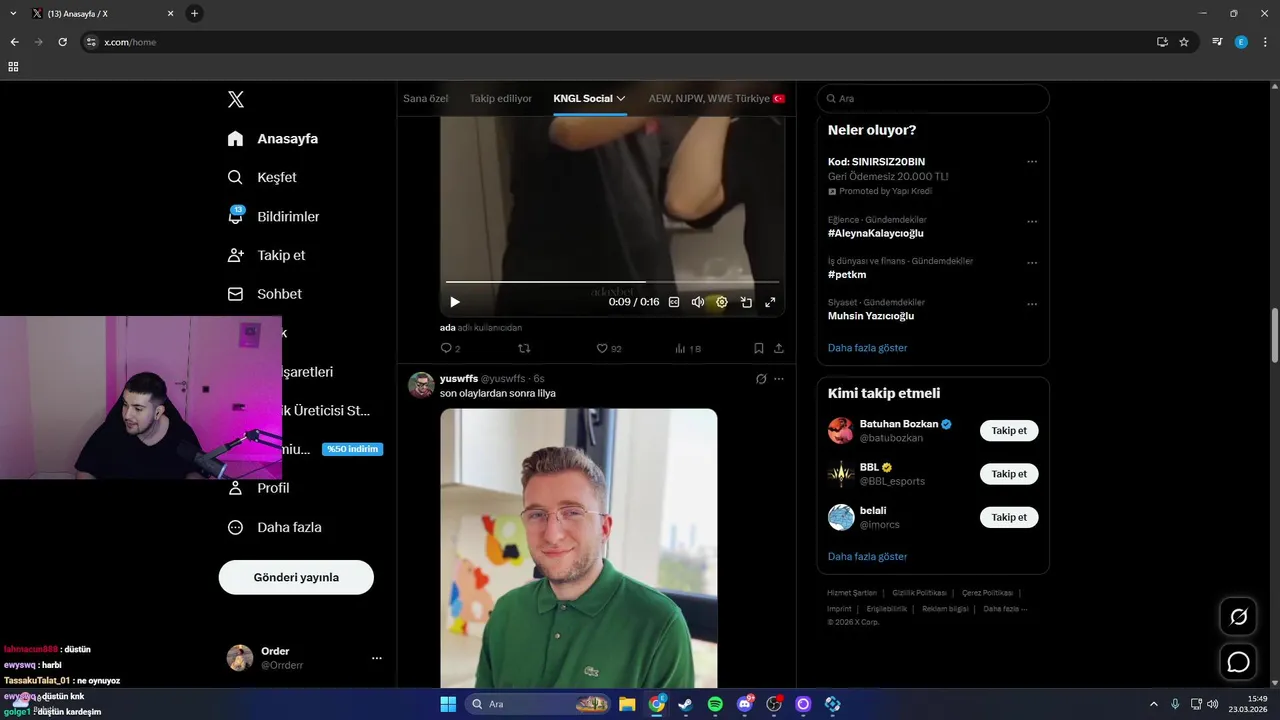Open #petkm trend
The width and height of the screenshot is (1280, 720).
point(847,274)
